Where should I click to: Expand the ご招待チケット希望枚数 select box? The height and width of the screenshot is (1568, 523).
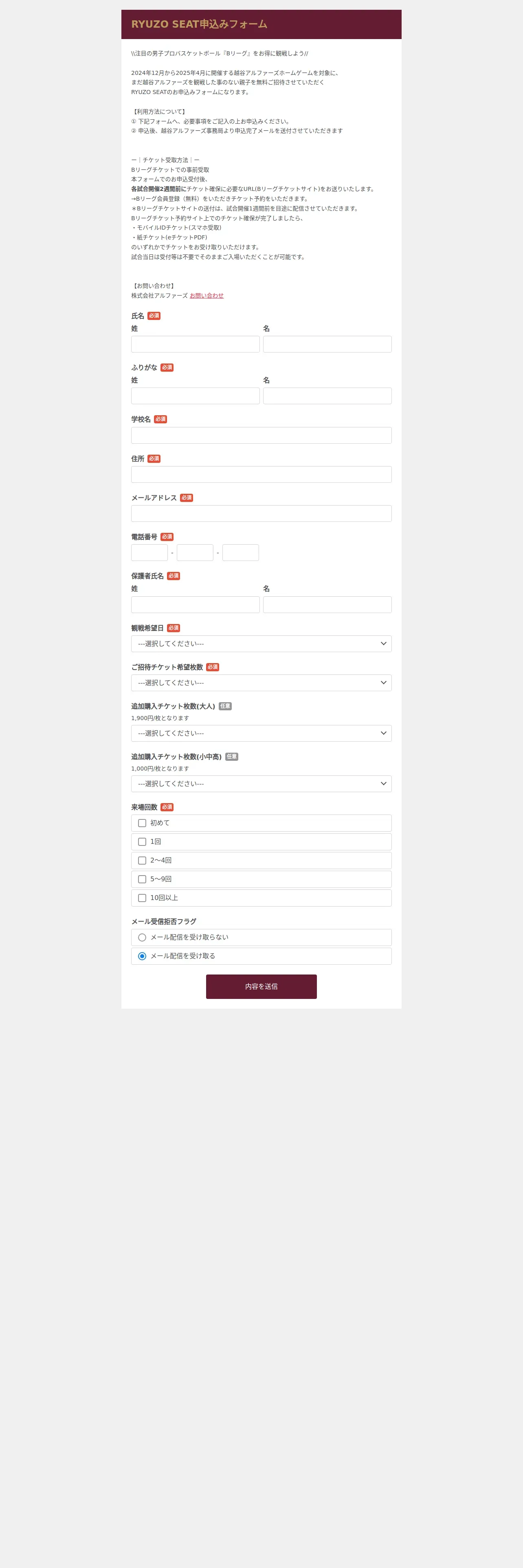click(x=261, y=682)
